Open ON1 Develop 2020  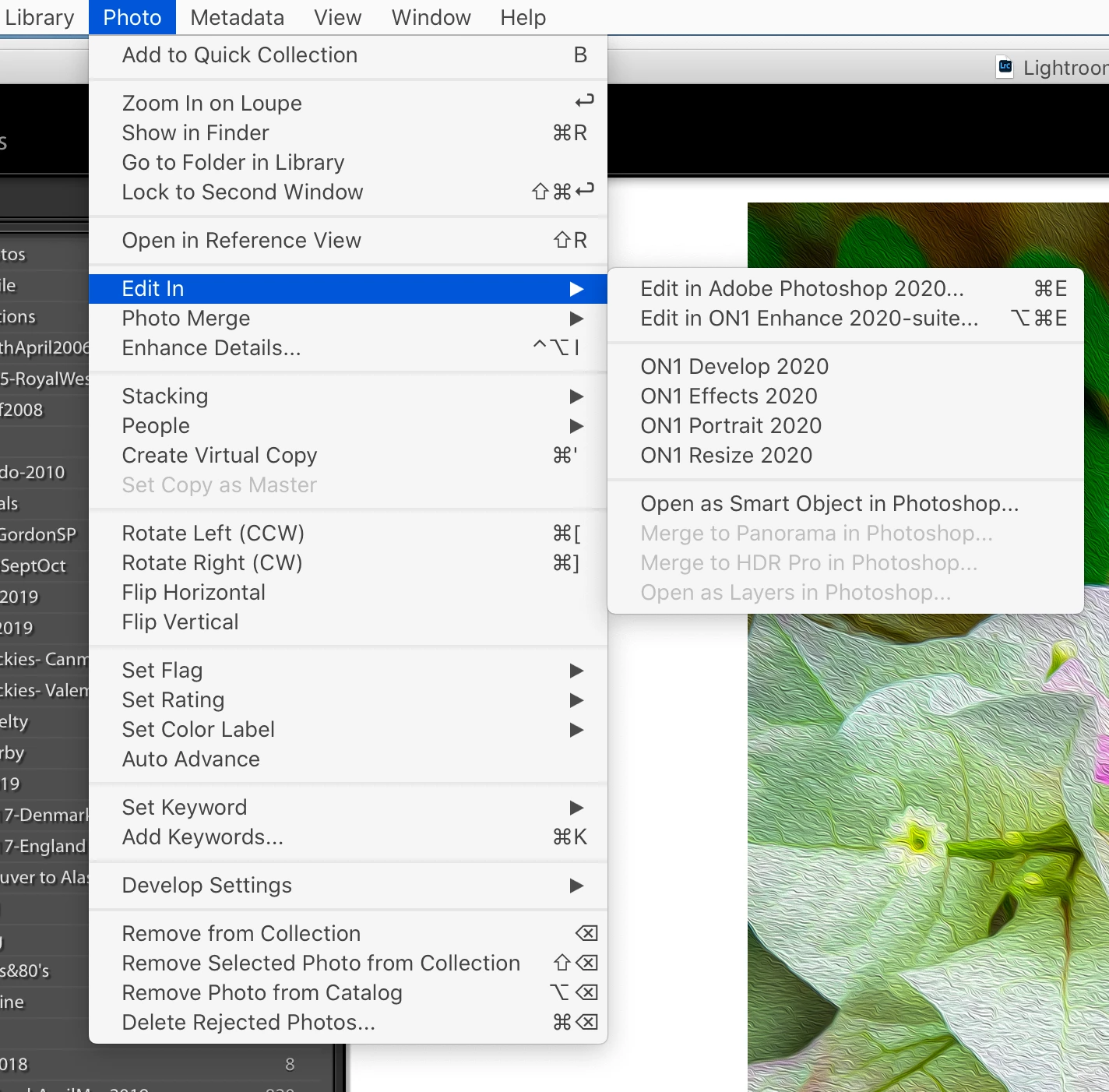[x=846, y=367]
